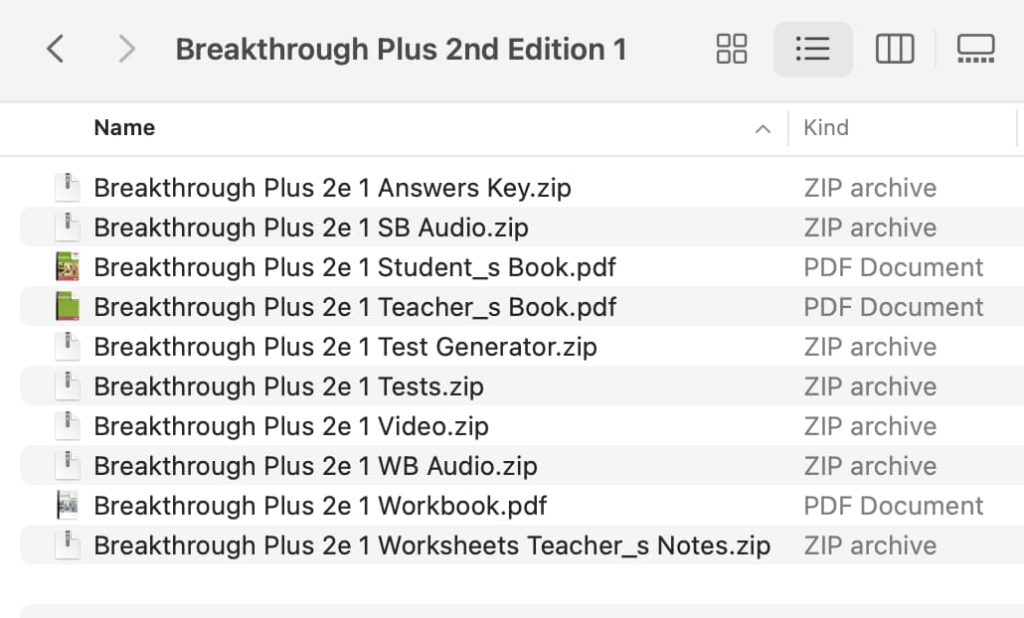Screen dimensions: 1024x618
Task: Switch to list view
Action: tap(813, 48)
